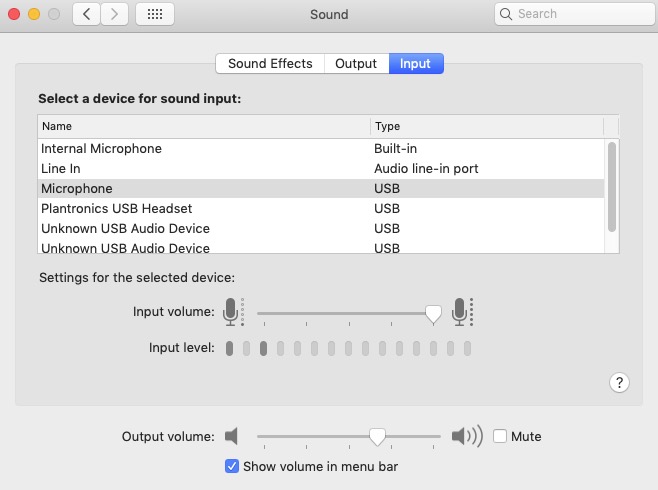Click the Built-in type cell
The image size is (658, 490).
(395, 149)
